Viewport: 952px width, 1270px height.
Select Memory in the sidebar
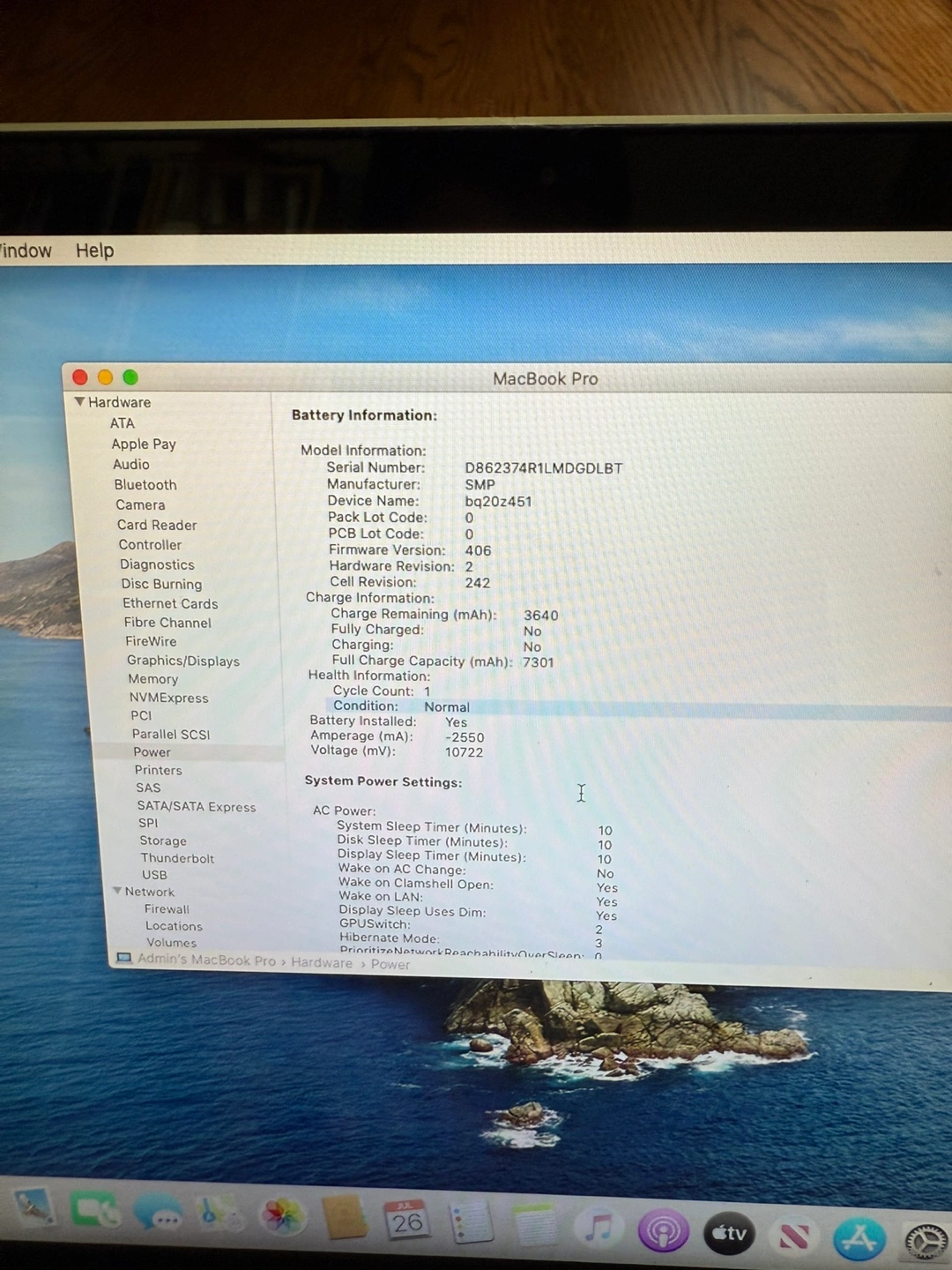pos(153,679)
